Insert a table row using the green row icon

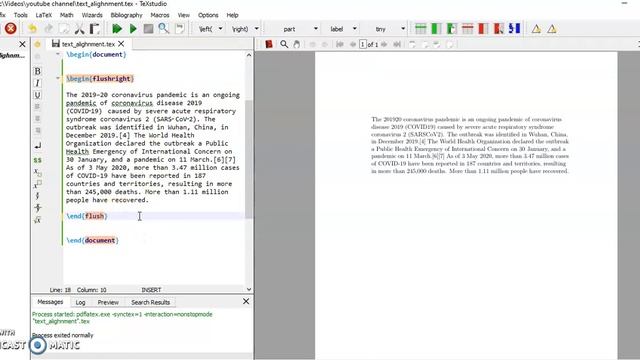click(420, 29)
